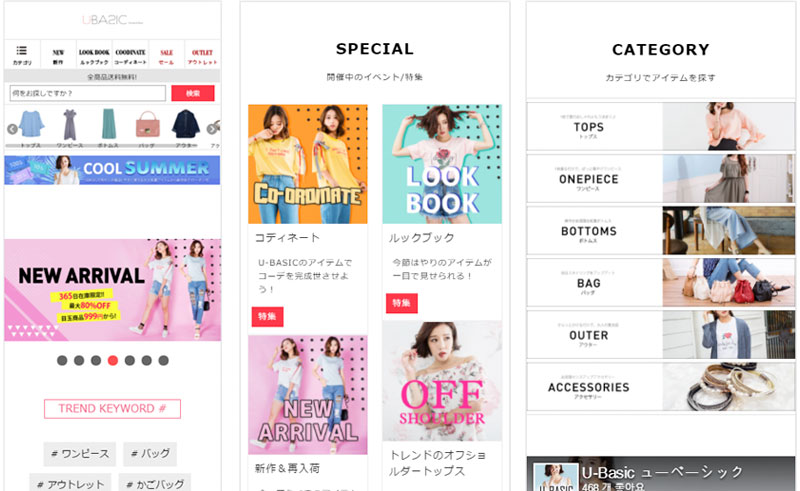Open the NEW menu tab

(58, 54)
